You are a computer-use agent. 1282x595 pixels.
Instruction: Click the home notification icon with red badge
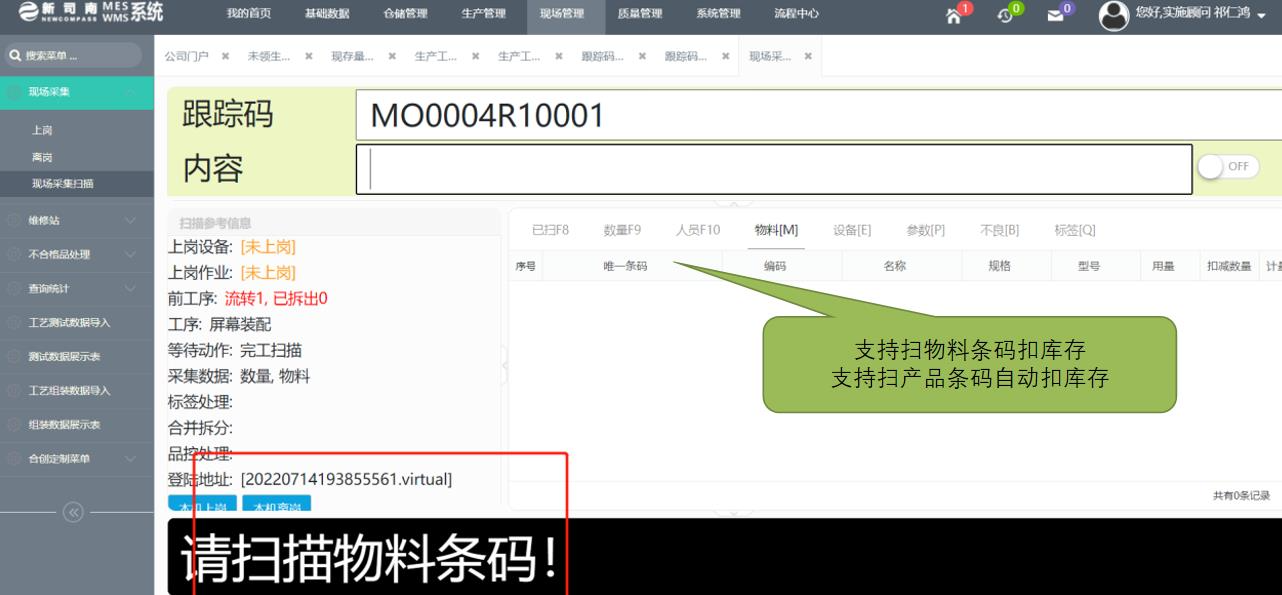point(956,15)
